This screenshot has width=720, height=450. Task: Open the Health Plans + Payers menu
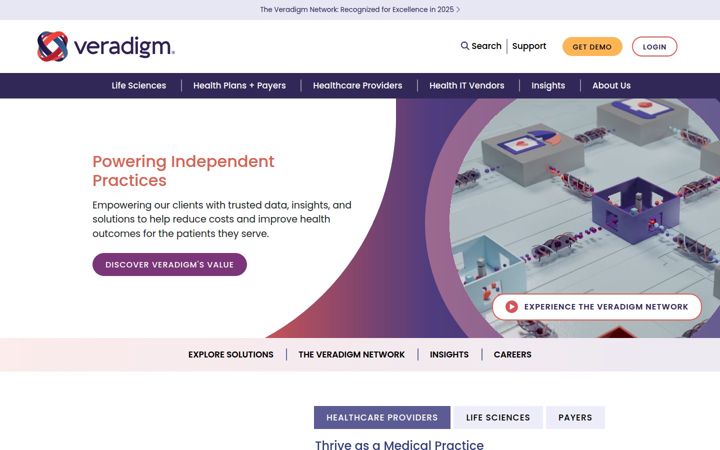click(x=239, y=85)
